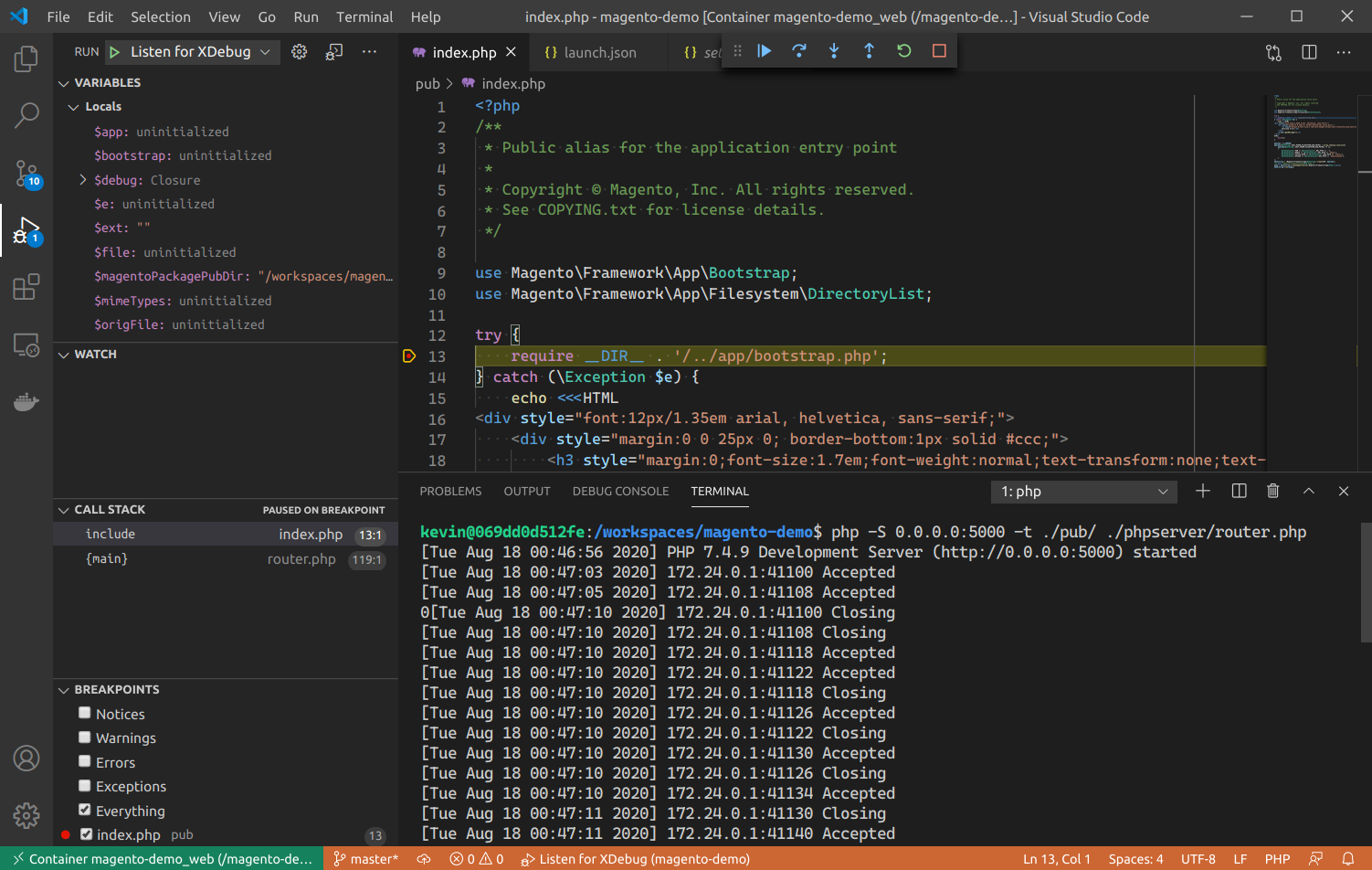Click the Spaces: 4 indentation setting
The height and width of the screenshot is (870, 1372).
tap(1135, 859)
